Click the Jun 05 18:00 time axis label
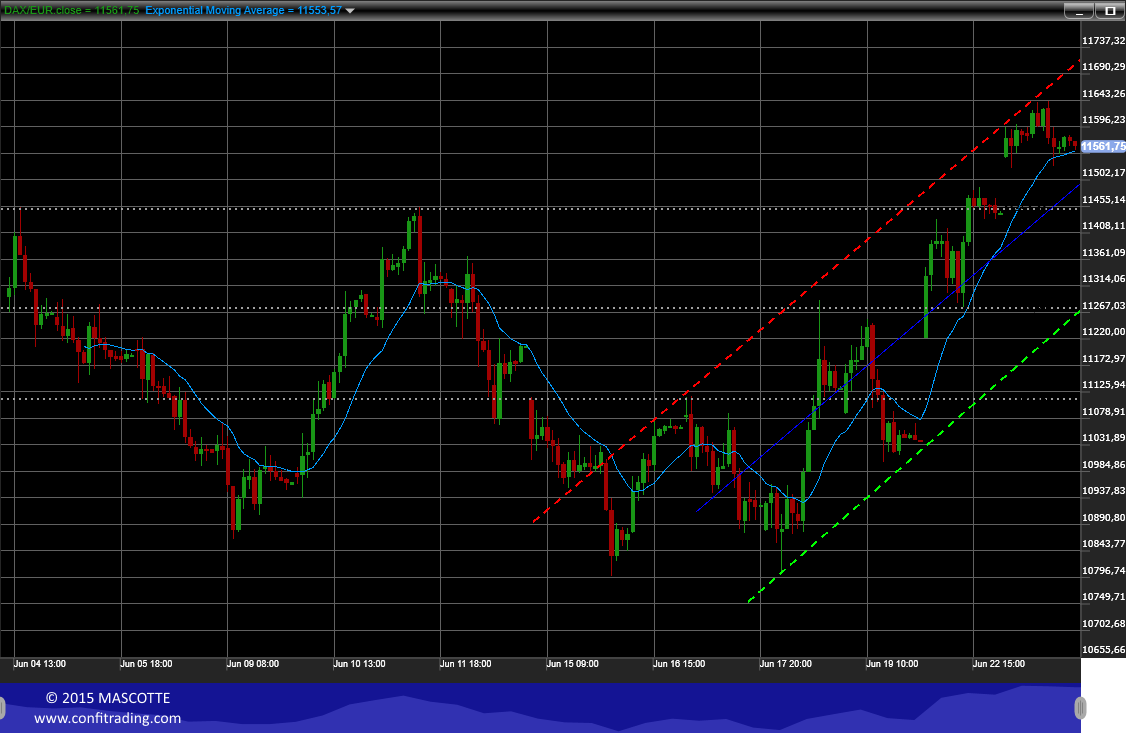This screenshot has height=733, width=1126. (x=146, y=664)
